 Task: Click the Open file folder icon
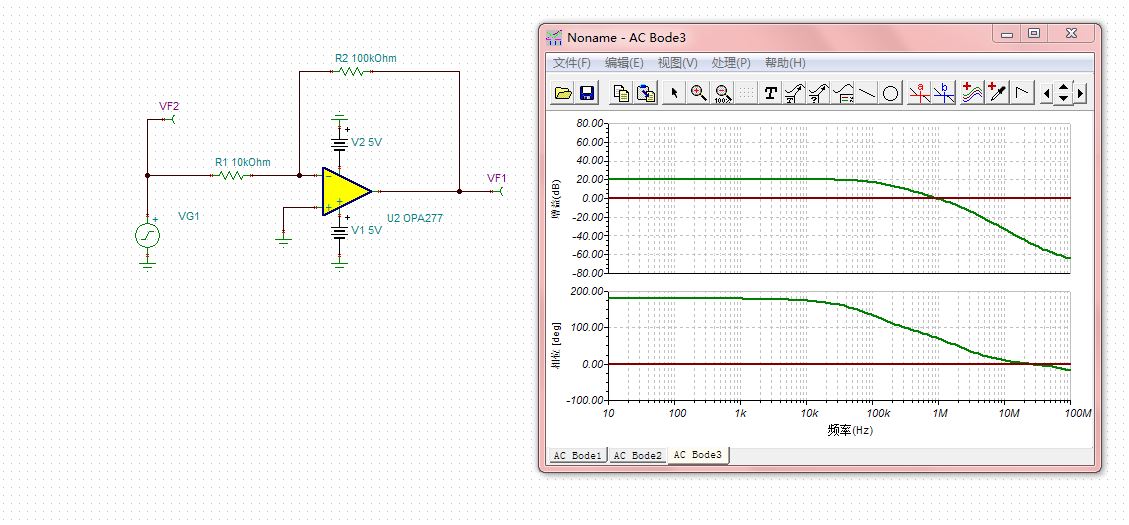pos(563,93)
